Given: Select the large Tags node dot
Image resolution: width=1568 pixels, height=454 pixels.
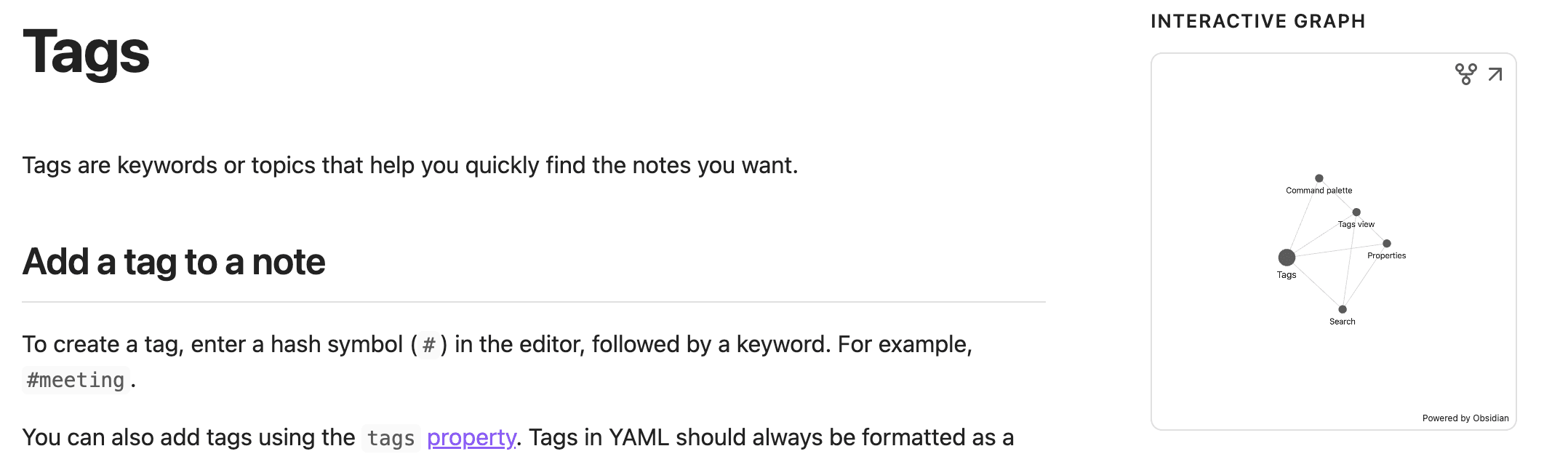Looking at the screenshot, I should [1287, 258].
